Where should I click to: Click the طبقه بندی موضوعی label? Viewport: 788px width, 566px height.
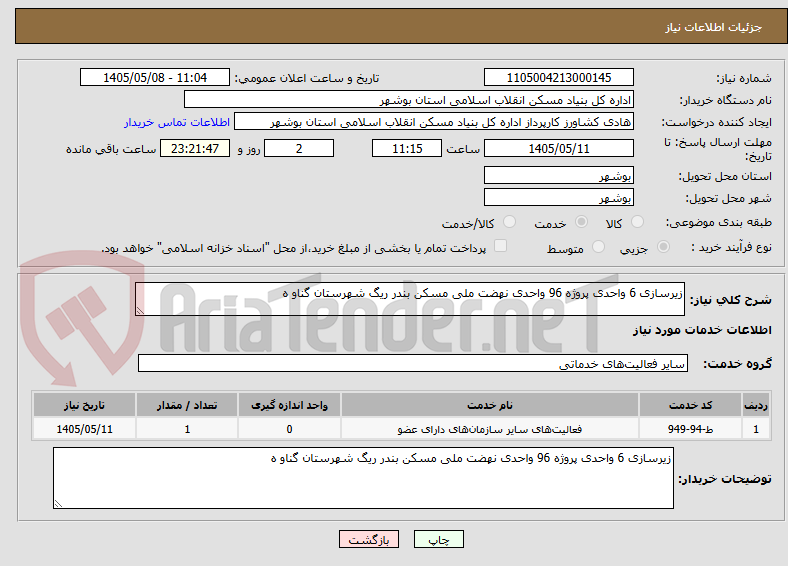[x=719, y=222]
